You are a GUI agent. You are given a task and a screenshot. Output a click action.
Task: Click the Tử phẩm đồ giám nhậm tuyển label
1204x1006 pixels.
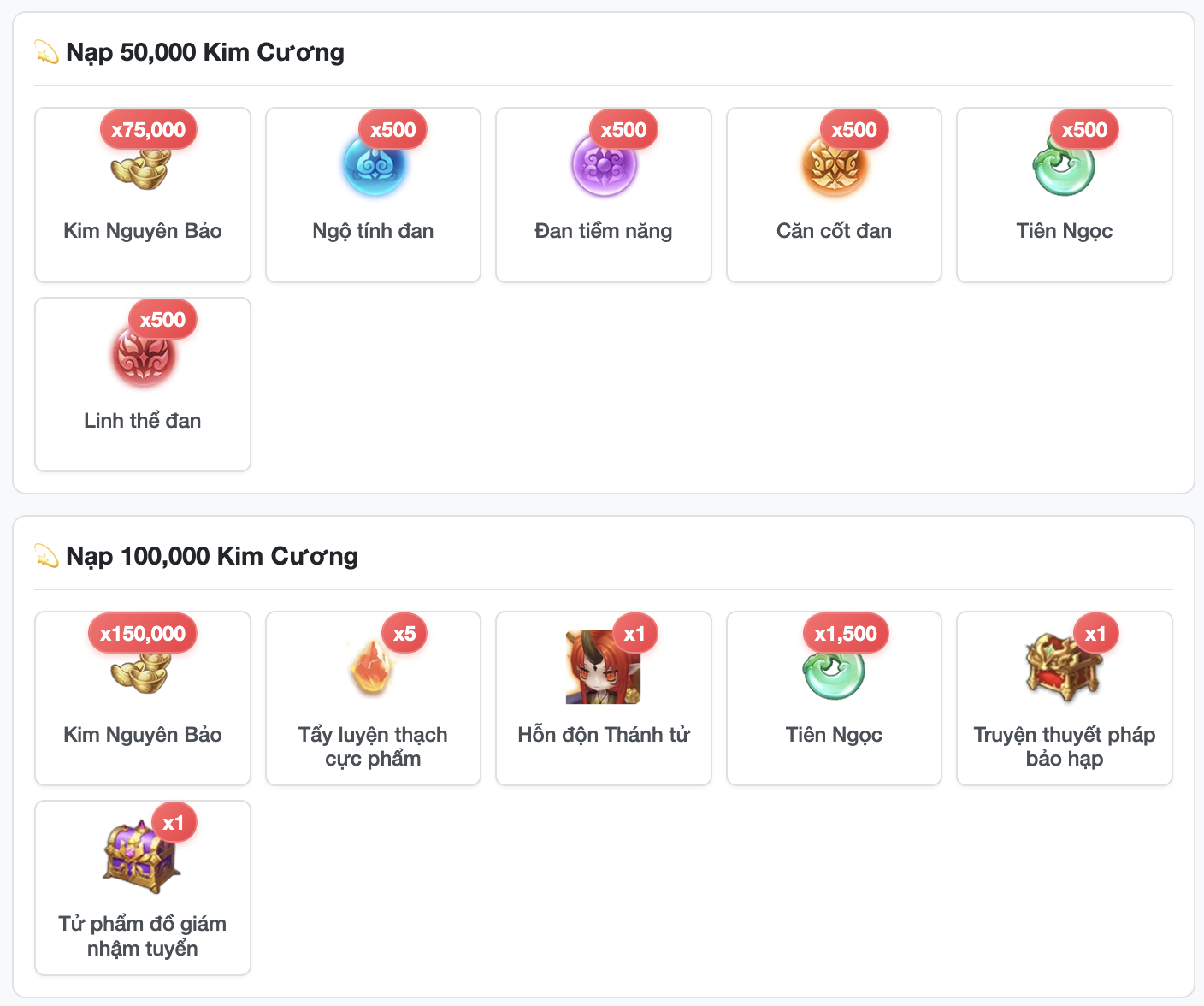pos(143,936)
